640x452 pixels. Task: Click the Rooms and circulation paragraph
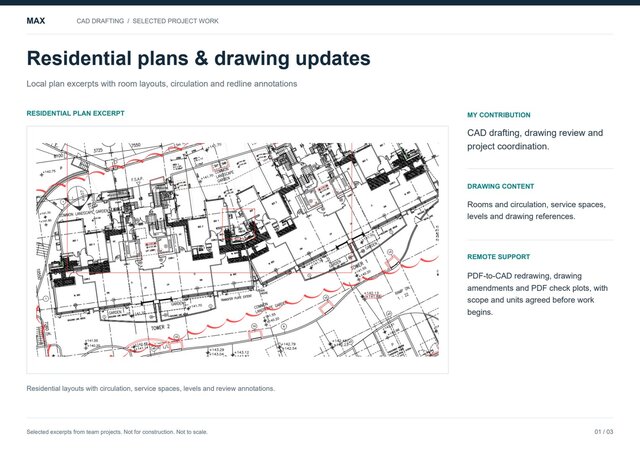536,210
